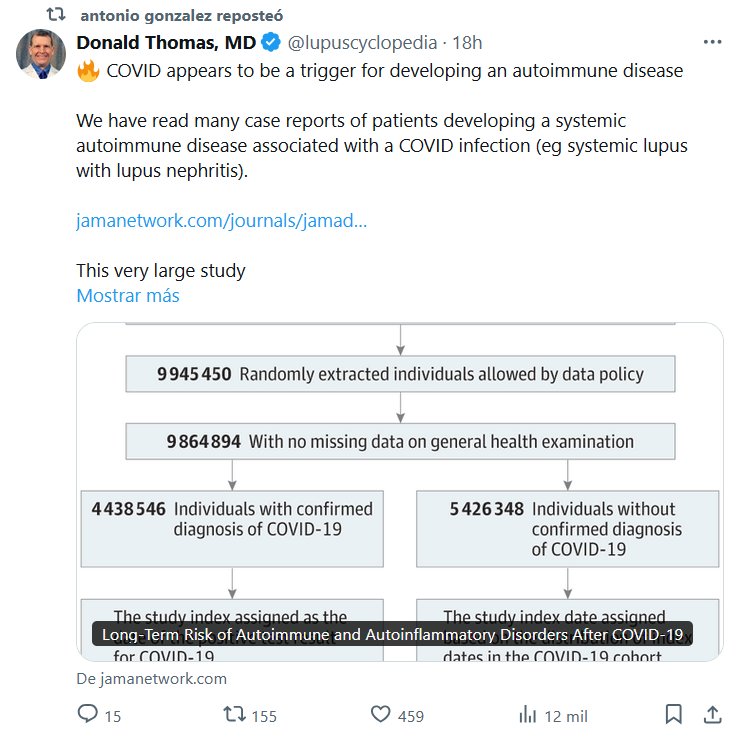742x738 pixels.
Task: Open the three-dot more options menu
Action: pos(712,42)
